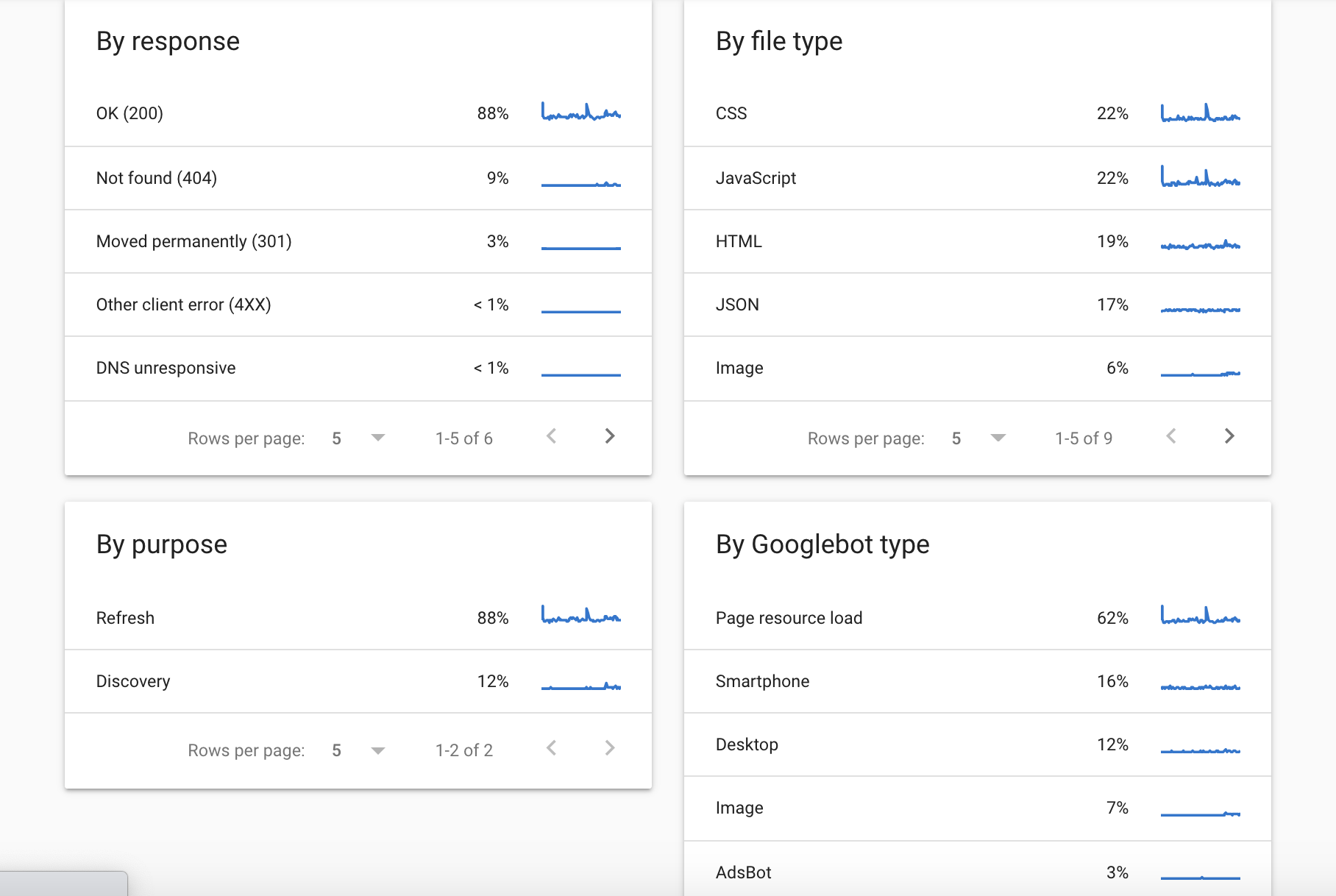1336x896 pixels.
Task: Go to previous page in By file type table
Action: point(1170,437)
